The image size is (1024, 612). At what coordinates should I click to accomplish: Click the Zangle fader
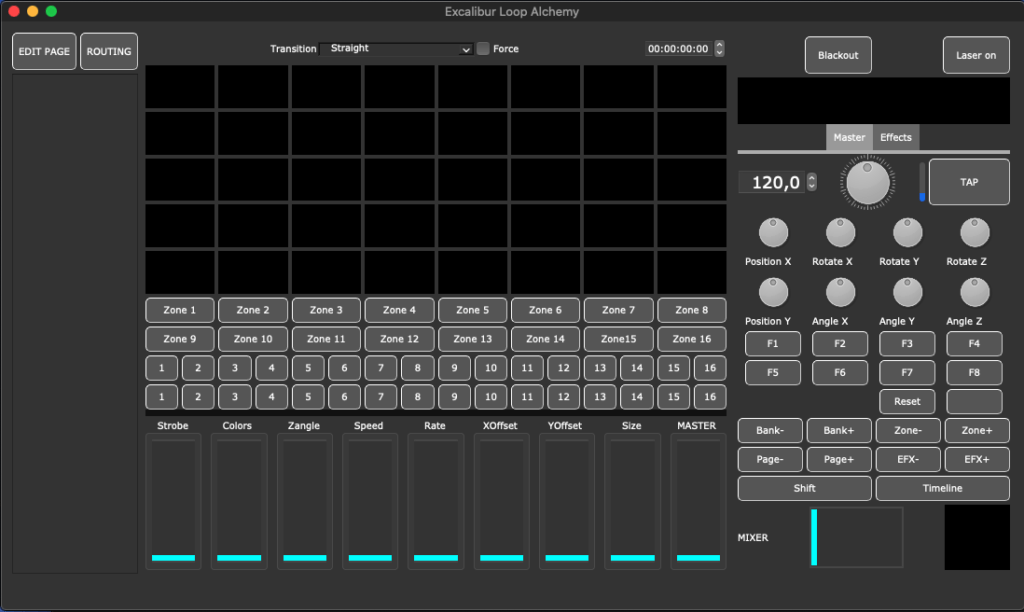click(x=304, y=501)
